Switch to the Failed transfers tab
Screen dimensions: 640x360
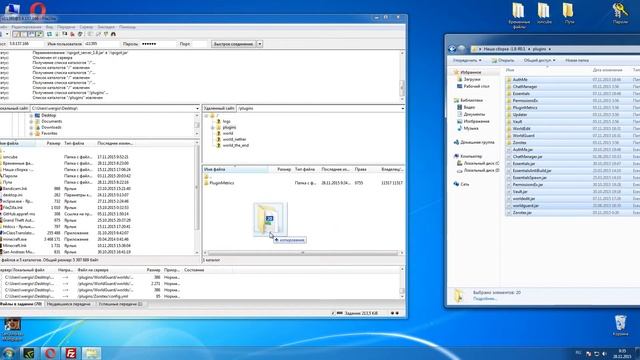point(69,304)
